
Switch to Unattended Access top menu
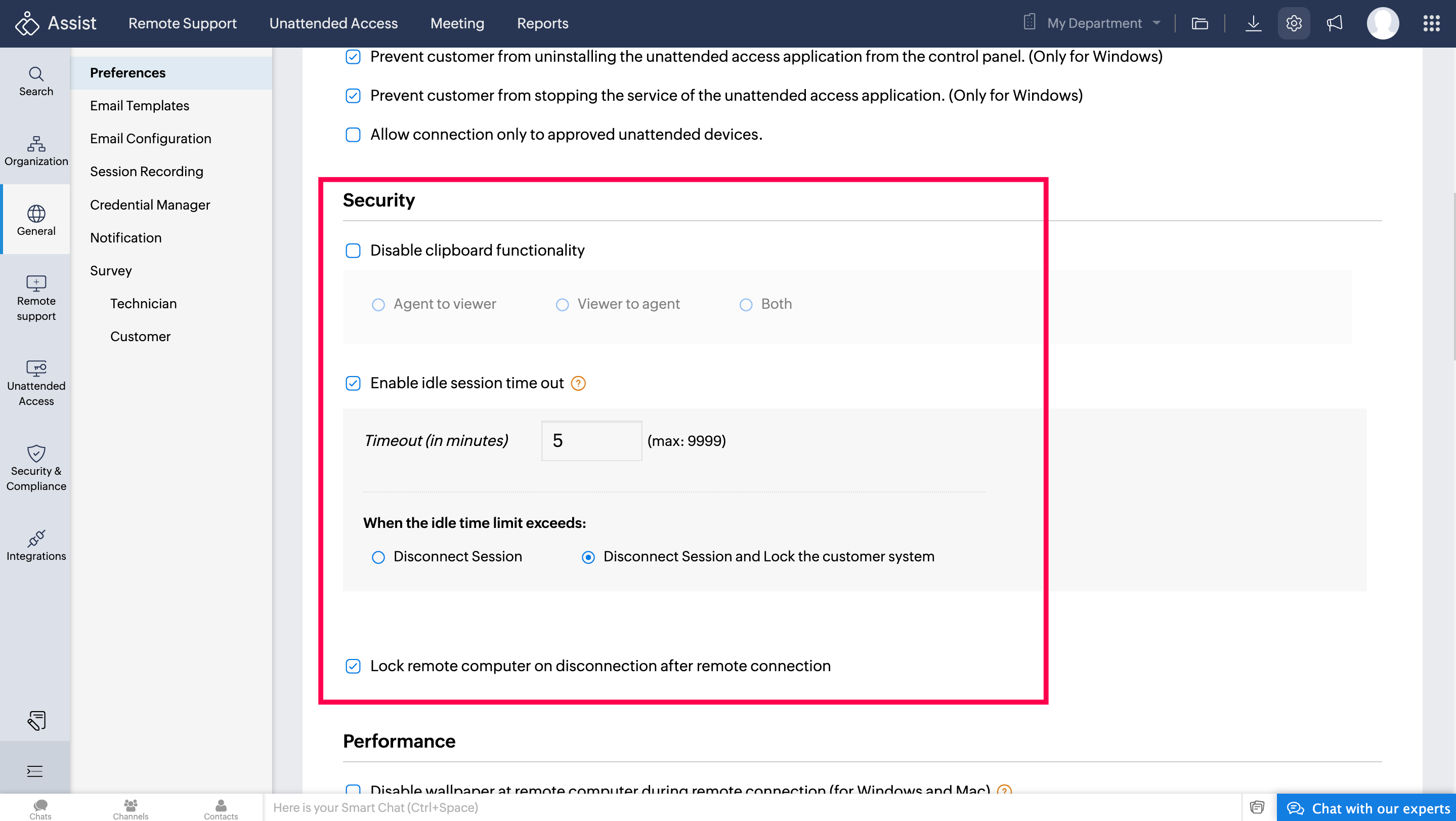333,23
